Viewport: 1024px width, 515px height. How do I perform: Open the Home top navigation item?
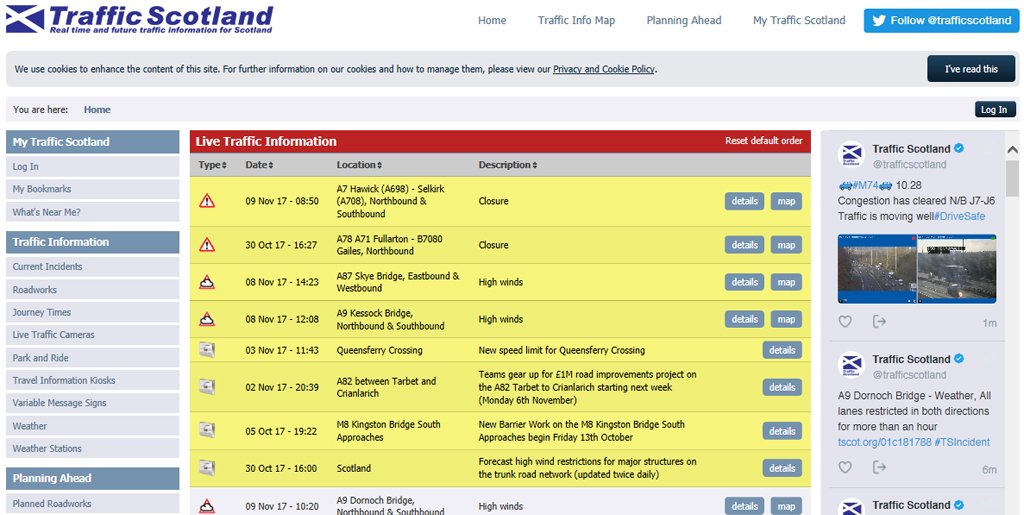point(492,20)
